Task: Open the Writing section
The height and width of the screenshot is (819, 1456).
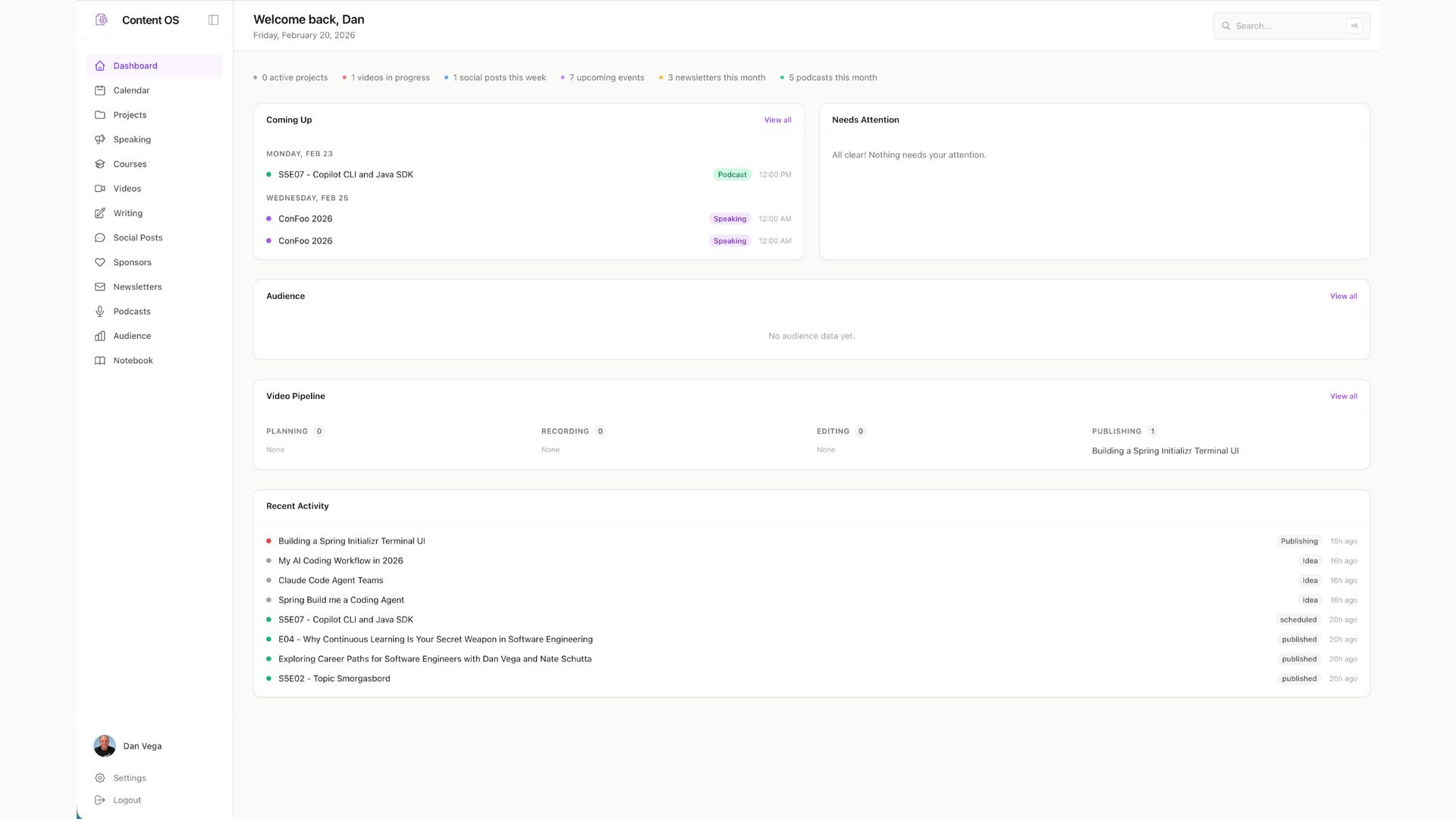Action: 127,213
